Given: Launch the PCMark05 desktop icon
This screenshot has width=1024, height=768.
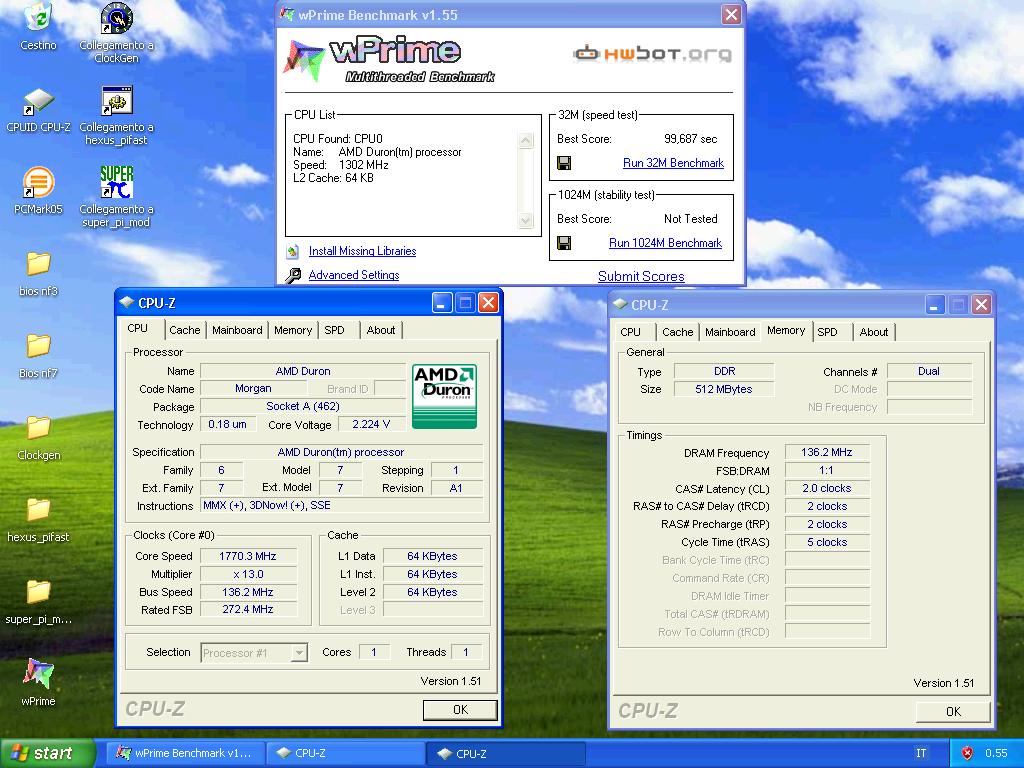Looking at the screenshot, I should 39,182.
